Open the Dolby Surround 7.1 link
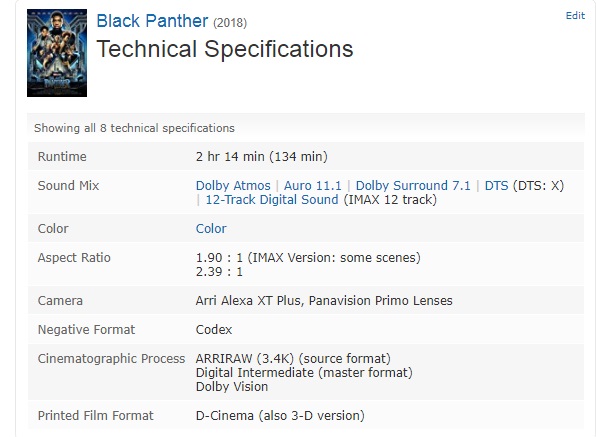Image resolution: width=596 pixels, height=437 pixels. [413, 185]
